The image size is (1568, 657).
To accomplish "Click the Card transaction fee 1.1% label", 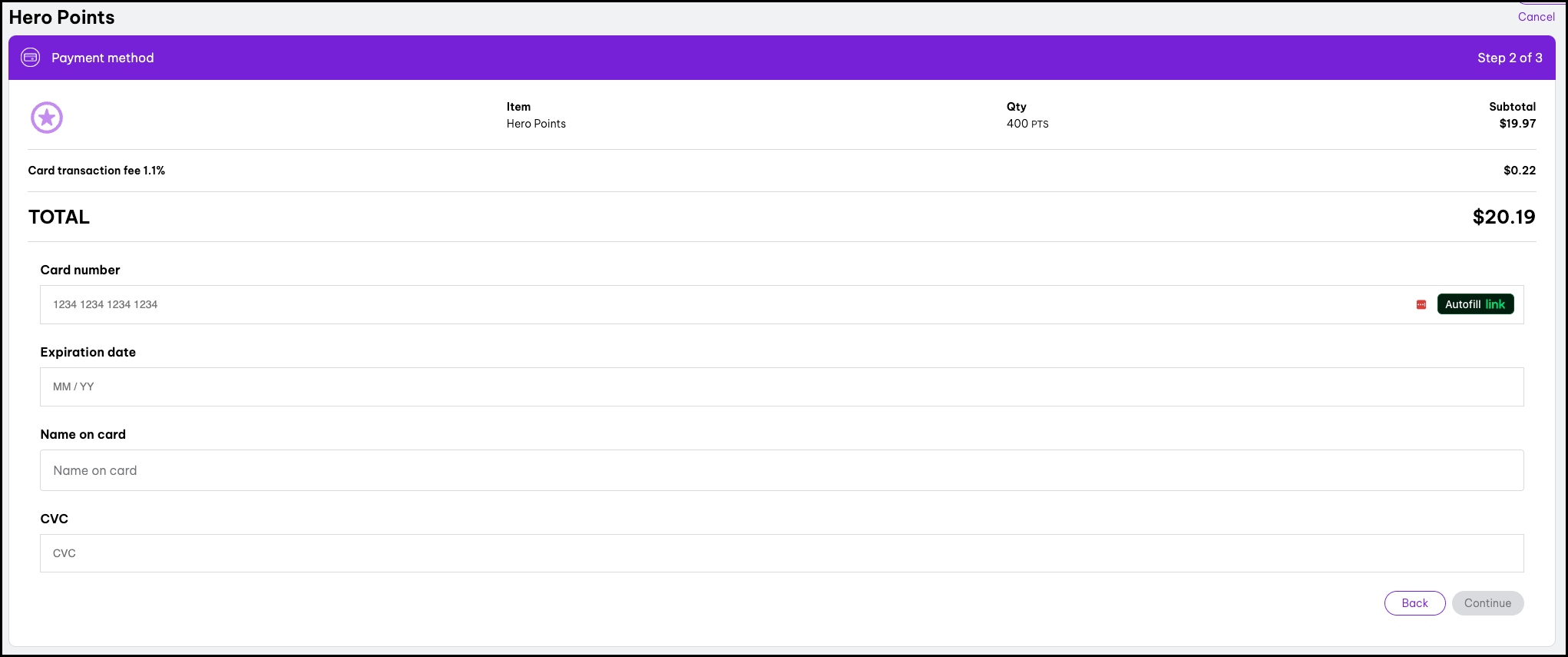I will click(97, 171).
